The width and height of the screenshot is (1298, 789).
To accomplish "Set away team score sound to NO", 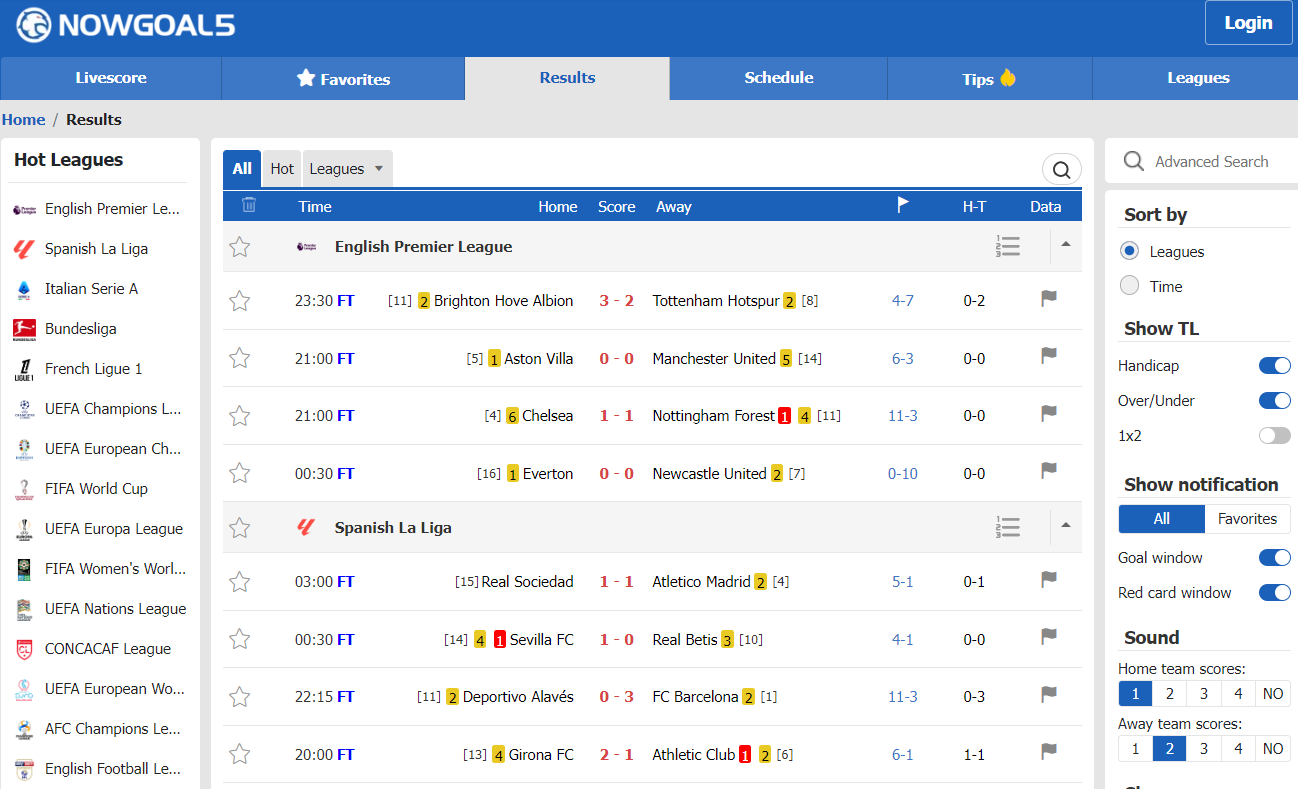I will point(1272,749).
